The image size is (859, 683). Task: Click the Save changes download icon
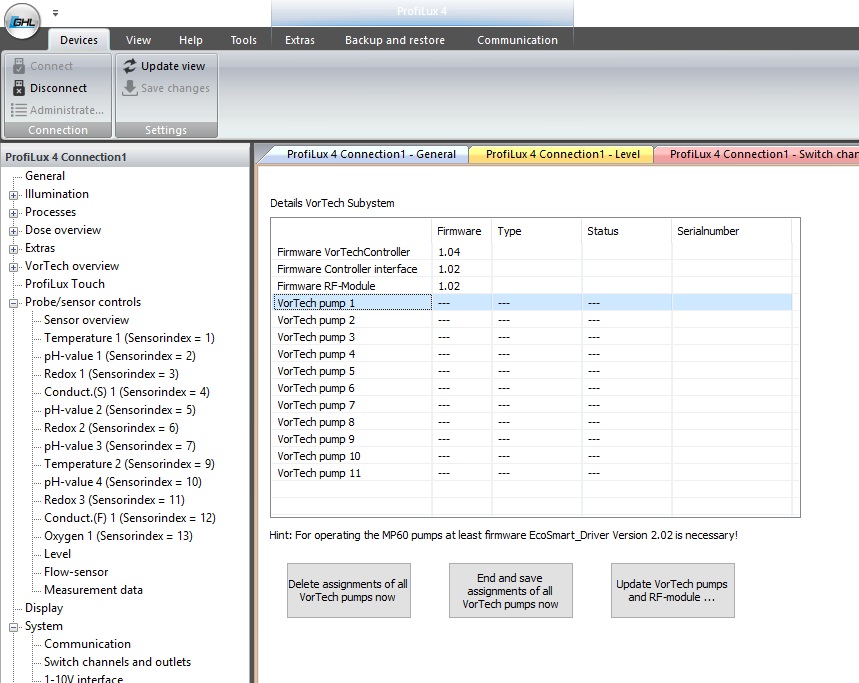point(130,88)
